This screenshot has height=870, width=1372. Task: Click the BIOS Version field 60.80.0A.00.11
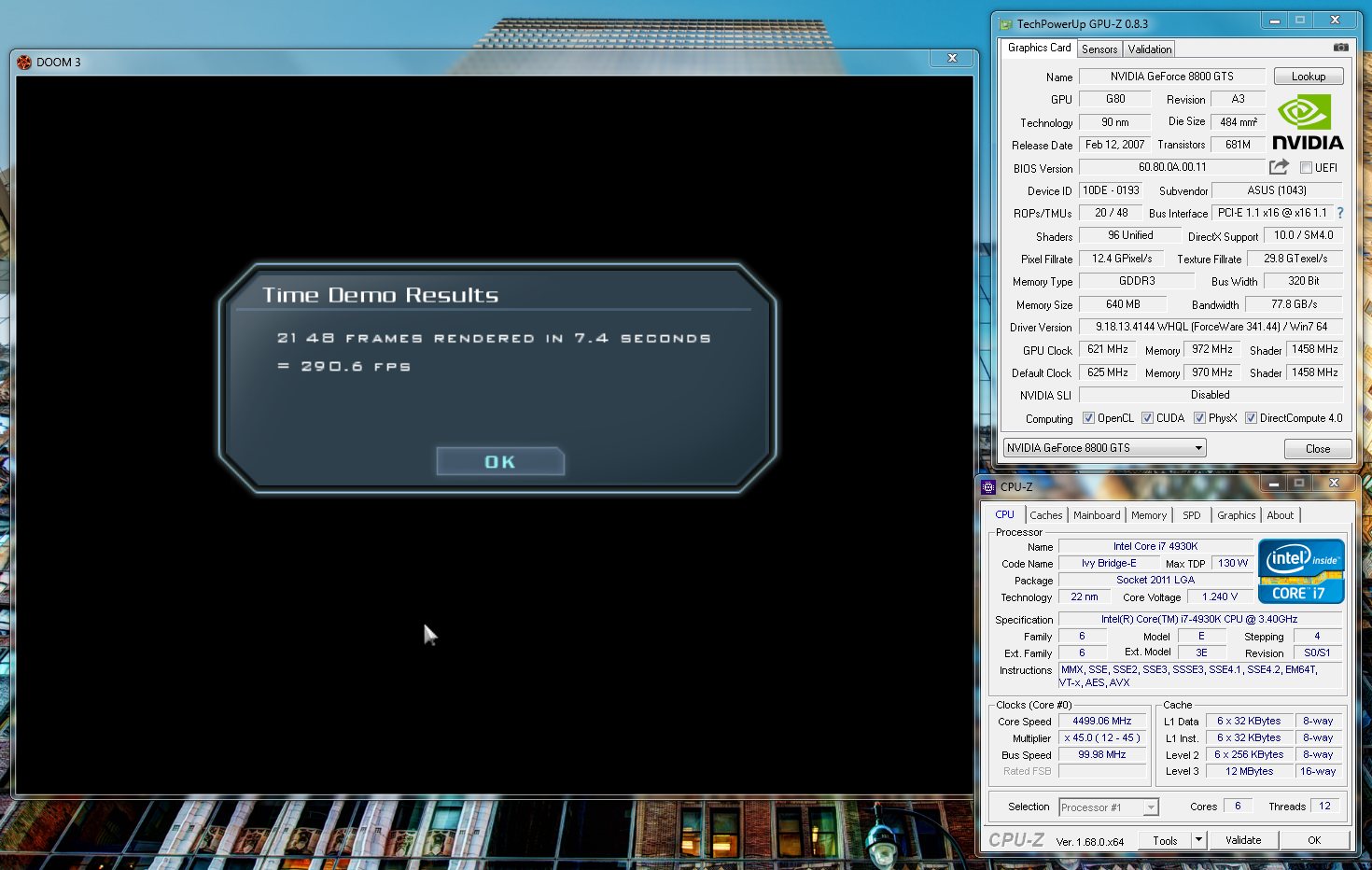1172,167
